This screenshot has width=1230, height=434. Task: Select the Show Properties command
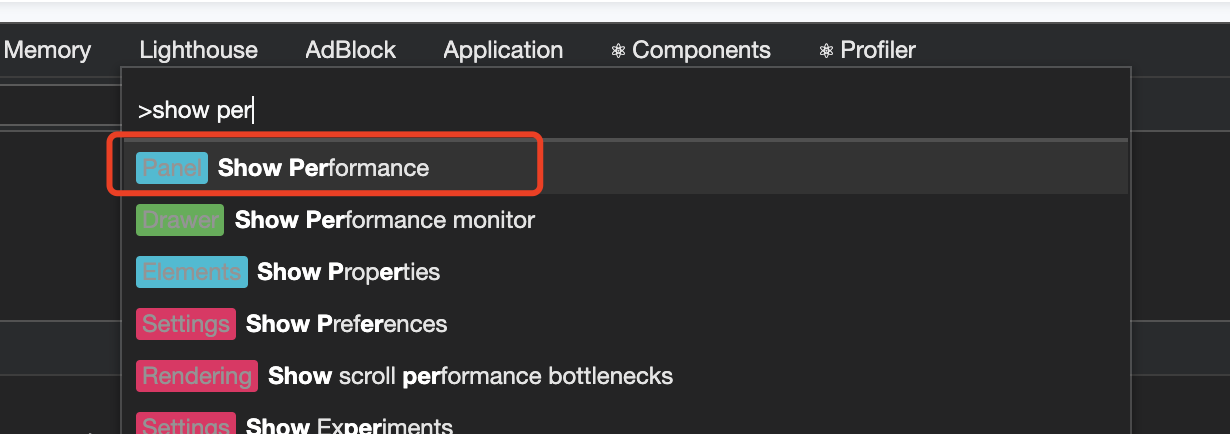[348, 272]
